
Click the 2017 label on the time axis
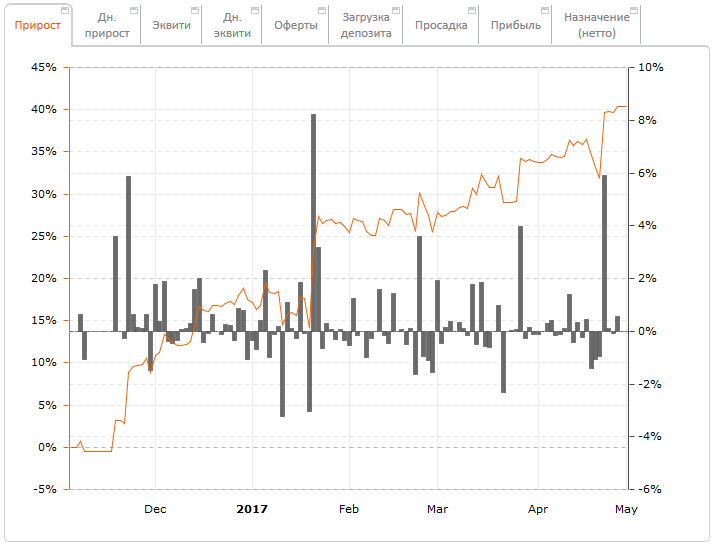[x=252, y=509]
